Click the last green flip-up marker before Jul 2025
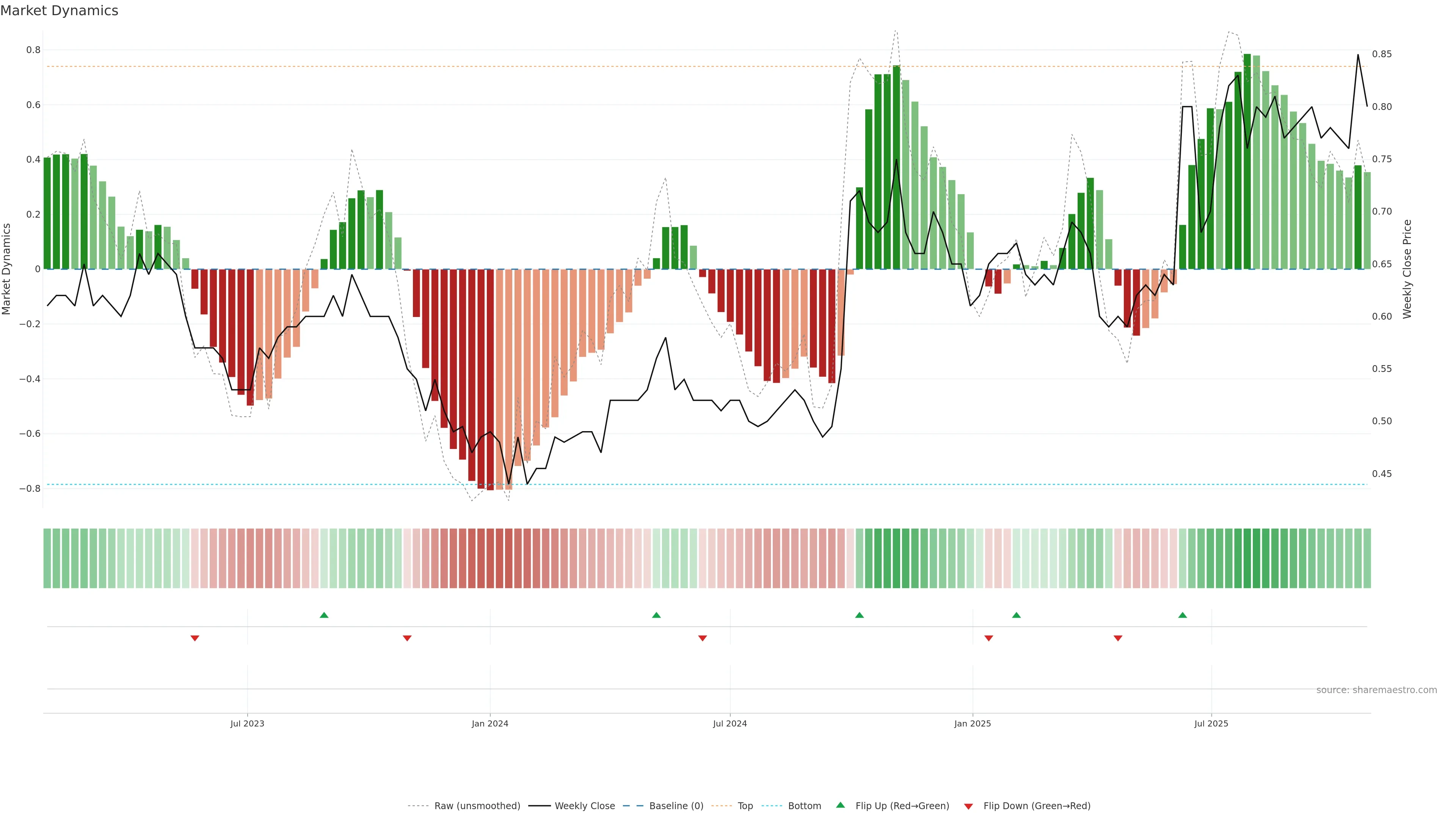This screenshot has width=1456, height=819. pyautogui.click(x=1183, y=615)
